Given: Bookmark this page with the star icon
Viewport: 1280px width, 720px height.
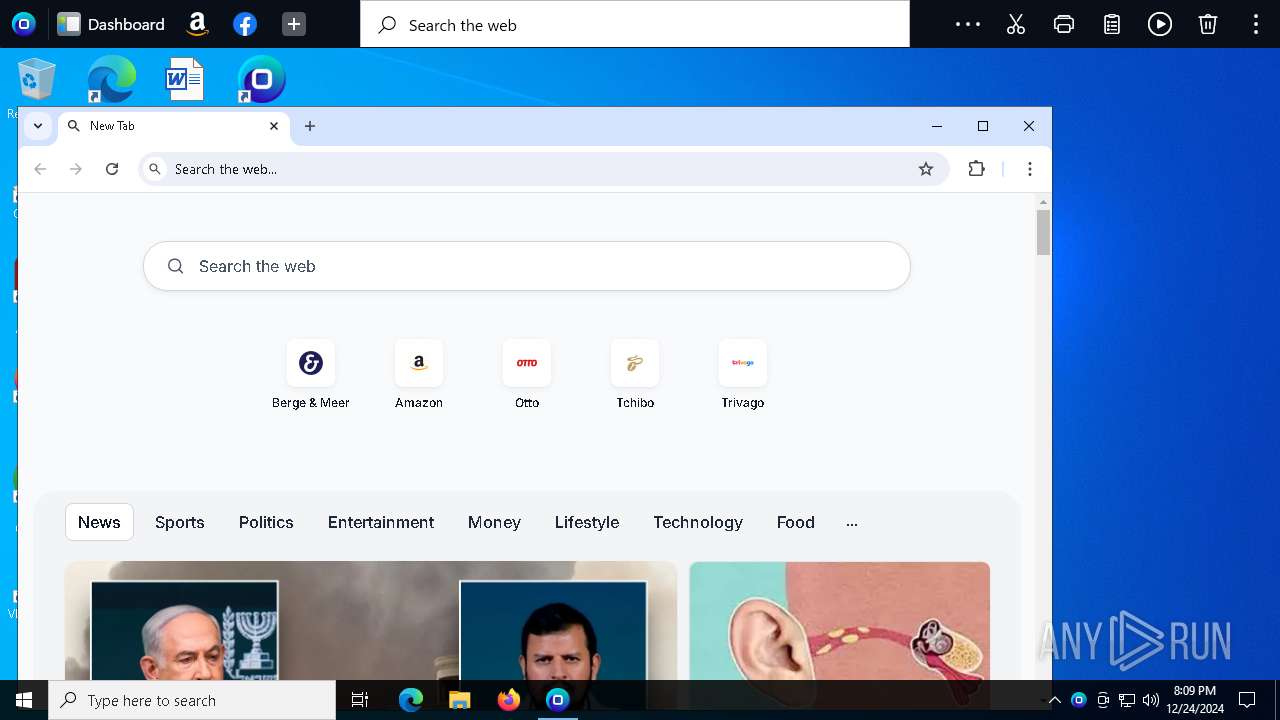Looking at the screenshot, I should pos(926,169).
